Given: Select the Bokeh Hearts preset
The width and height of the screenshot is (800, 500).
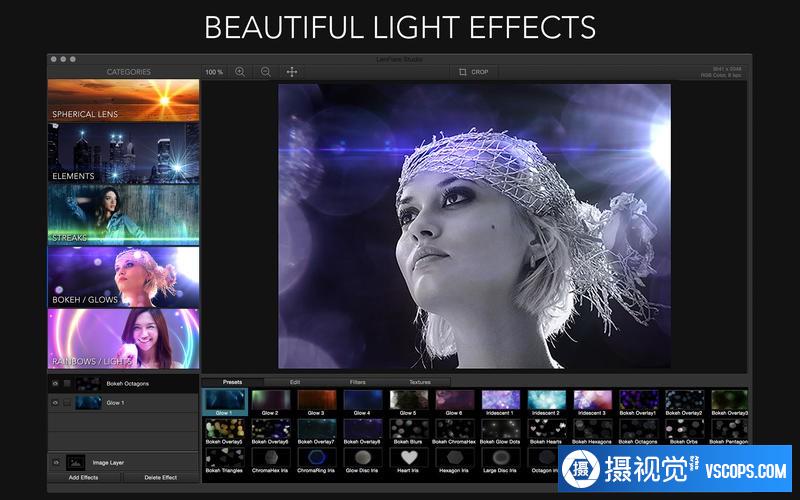Looking at the screenshot, I should [546, 431].
